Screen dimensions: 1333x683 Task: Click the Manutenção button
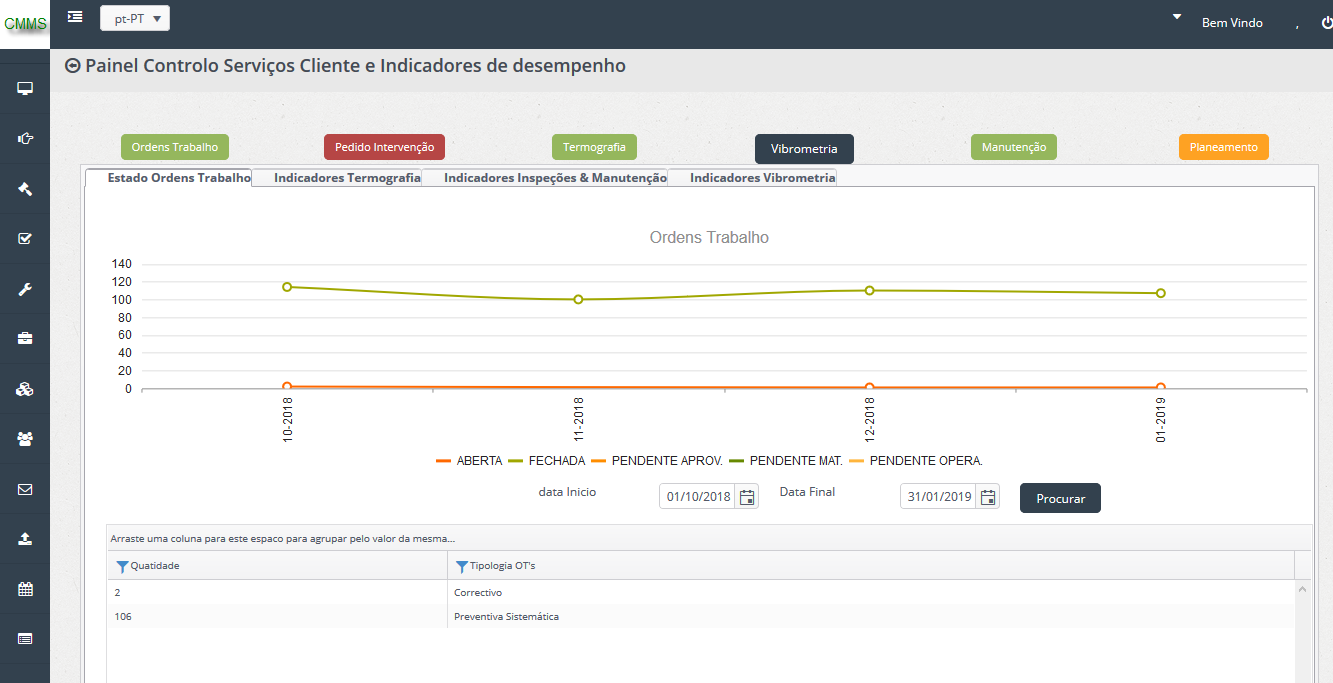pos(1014,147)
